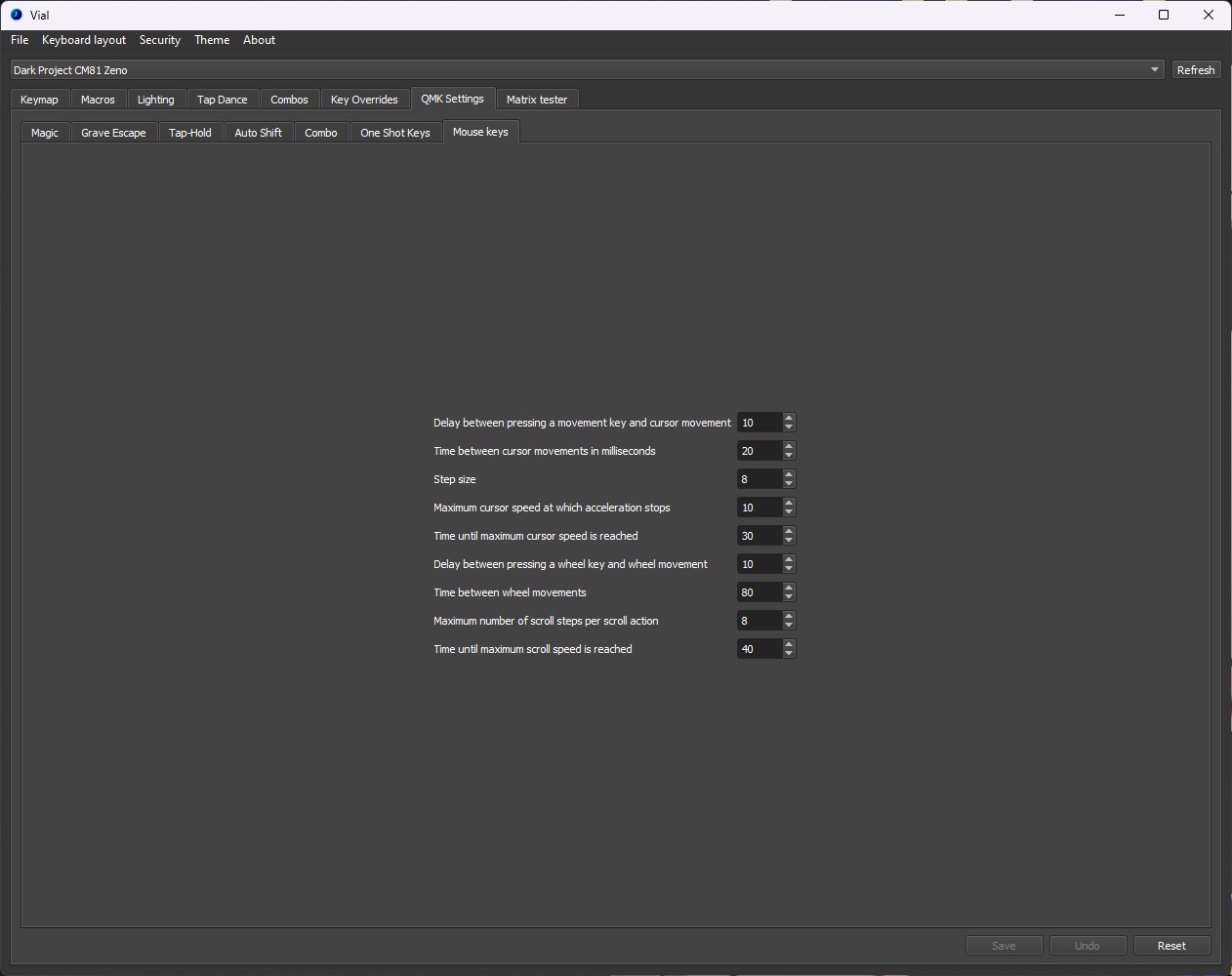The height and width of the screenshot is (976, 1232).
Task: Close the Vial window
Action: tap(1209, 15)
